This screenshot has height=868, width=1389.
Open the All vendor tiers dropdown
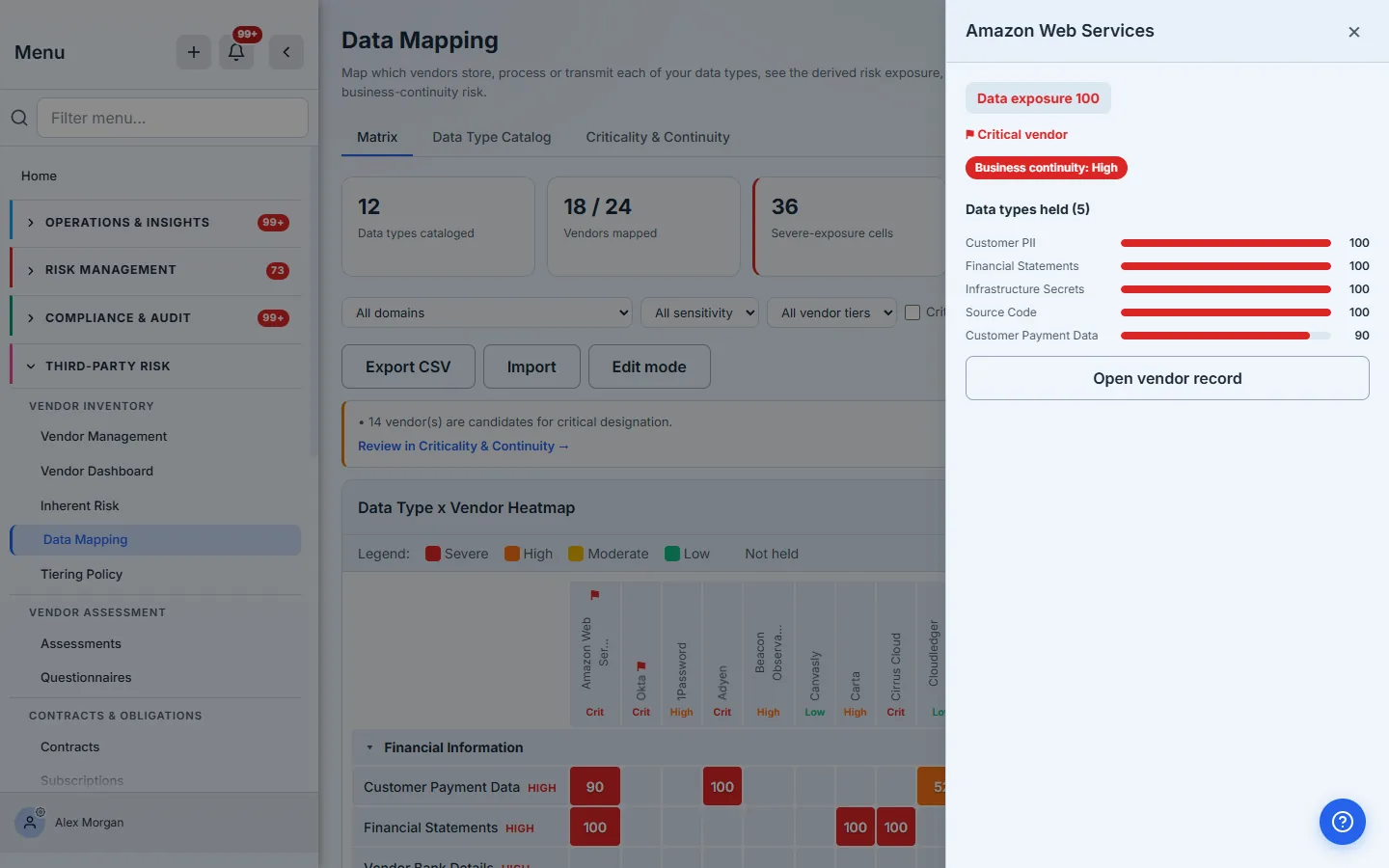[832, 312]
